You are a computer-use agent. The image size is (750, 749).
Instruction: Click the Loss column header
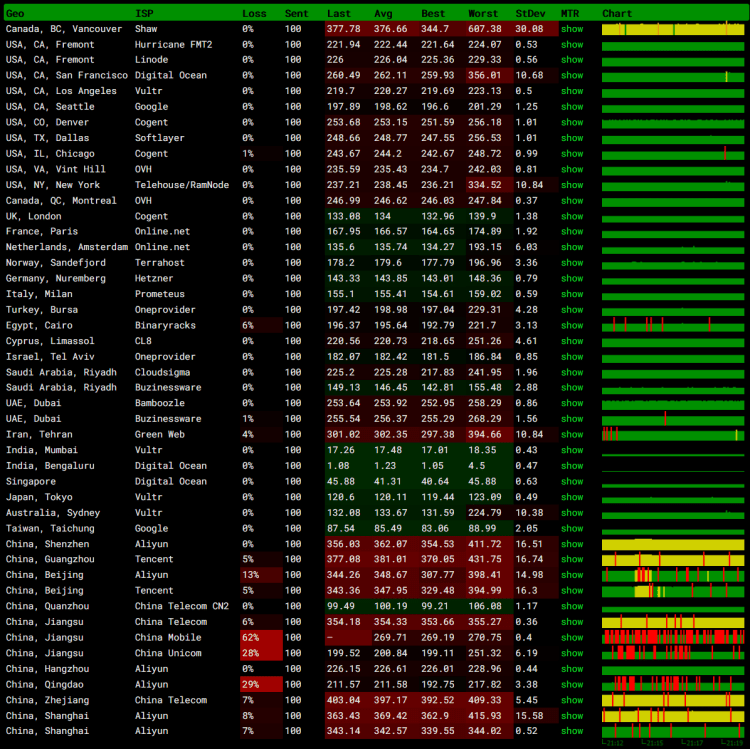coord(254,13)
